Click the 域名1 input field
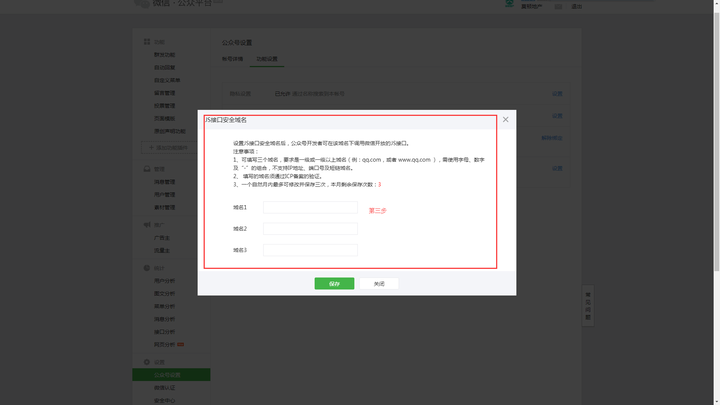 [x=310, y=207]
